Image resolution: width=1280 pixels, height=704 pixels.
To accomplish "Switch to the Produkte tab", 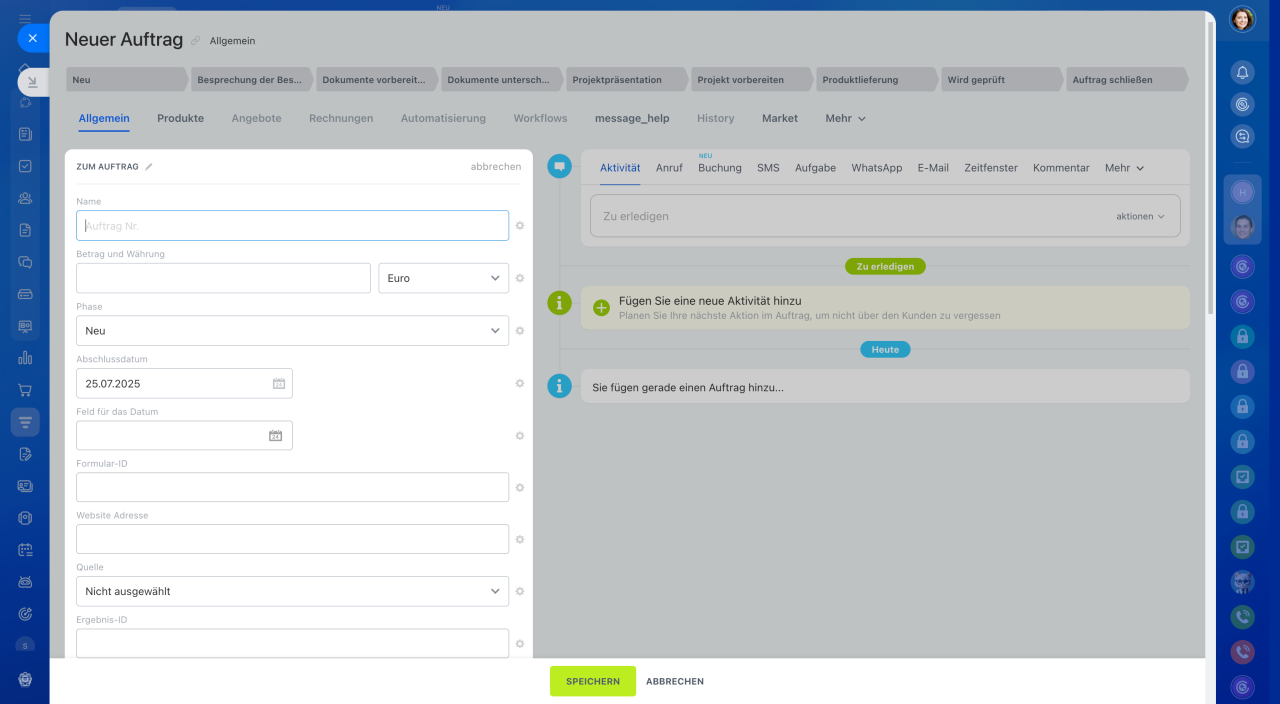I will [180, 118].
